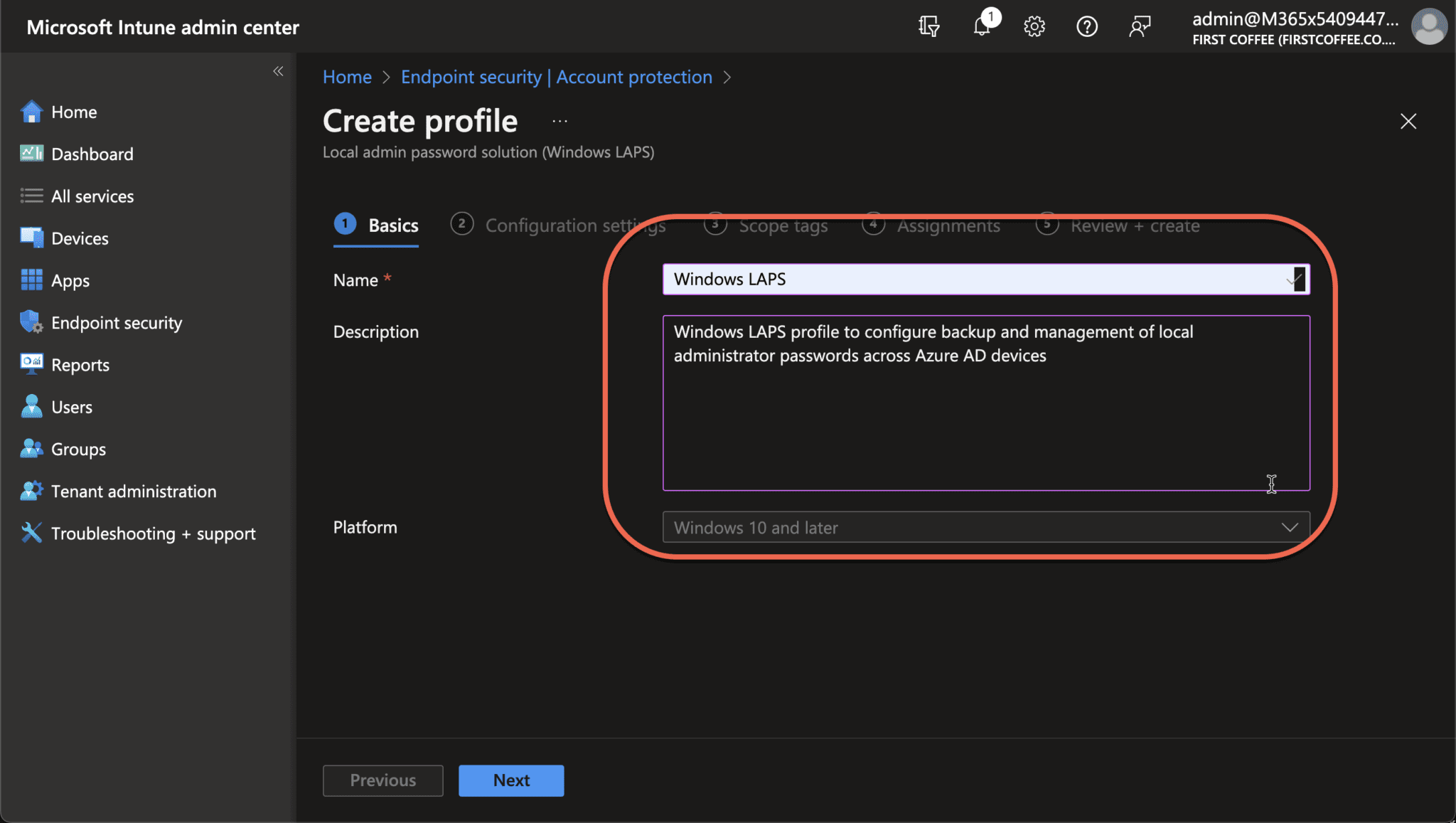
Task: Open the Help panel
Action: (x=1086, y=26)
